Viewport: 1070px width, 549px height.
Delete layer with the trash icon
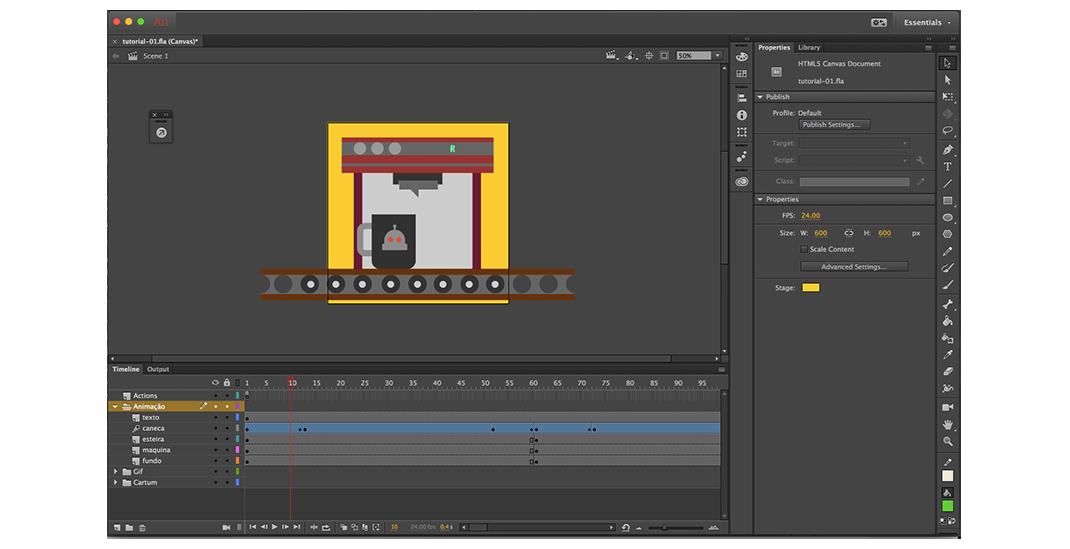[142, 528]
